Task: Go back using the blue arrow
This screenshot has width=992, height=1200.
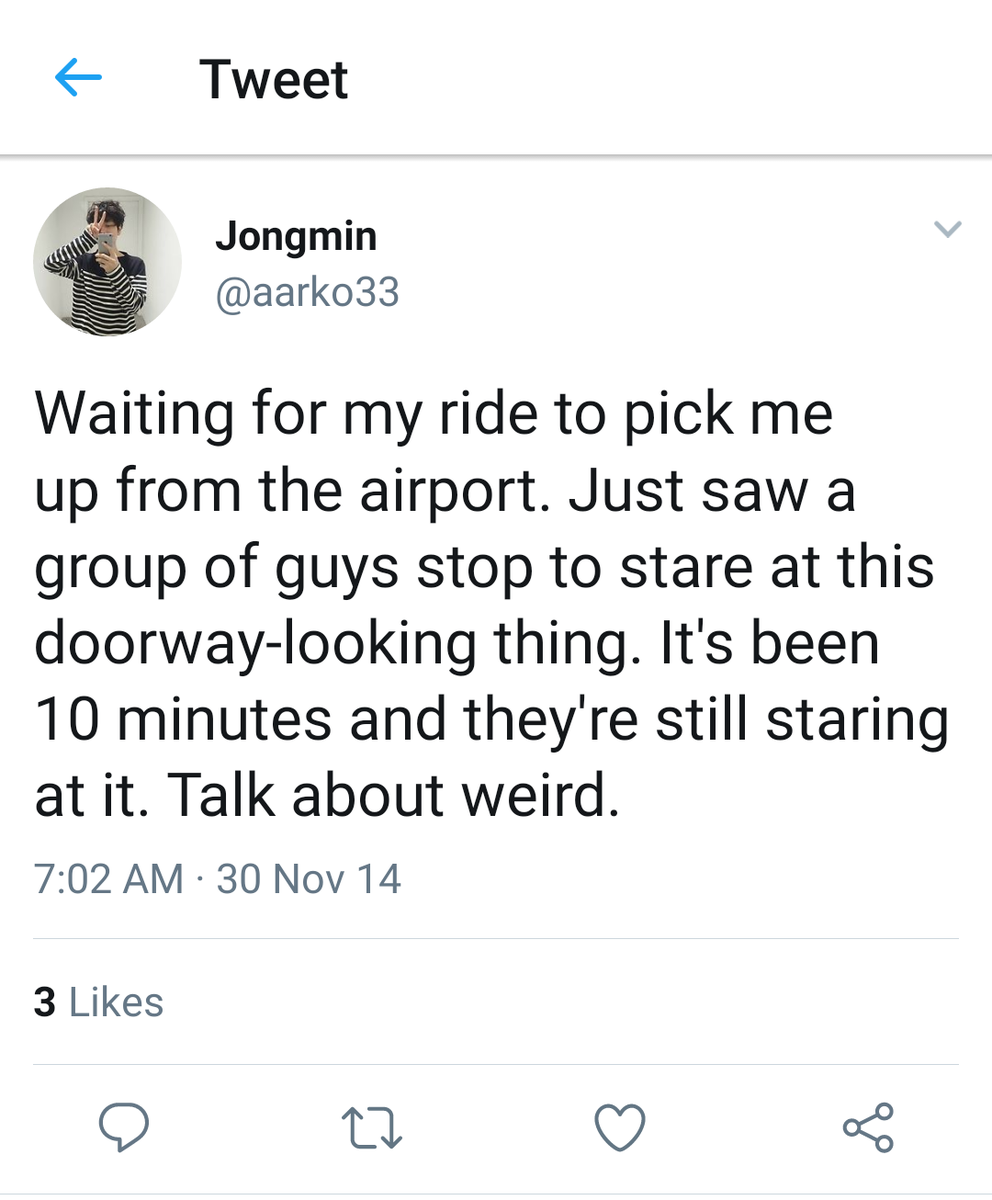Action: tap(78, 78)
